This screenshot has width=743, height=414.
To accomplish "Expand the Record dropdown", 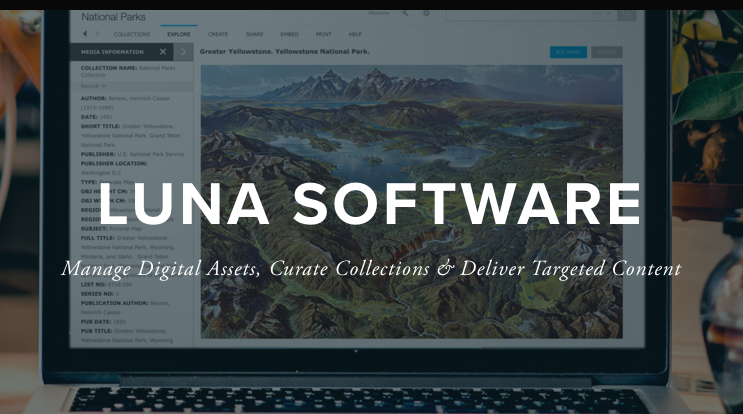I will pyautogui.click(x=93, y=86).
